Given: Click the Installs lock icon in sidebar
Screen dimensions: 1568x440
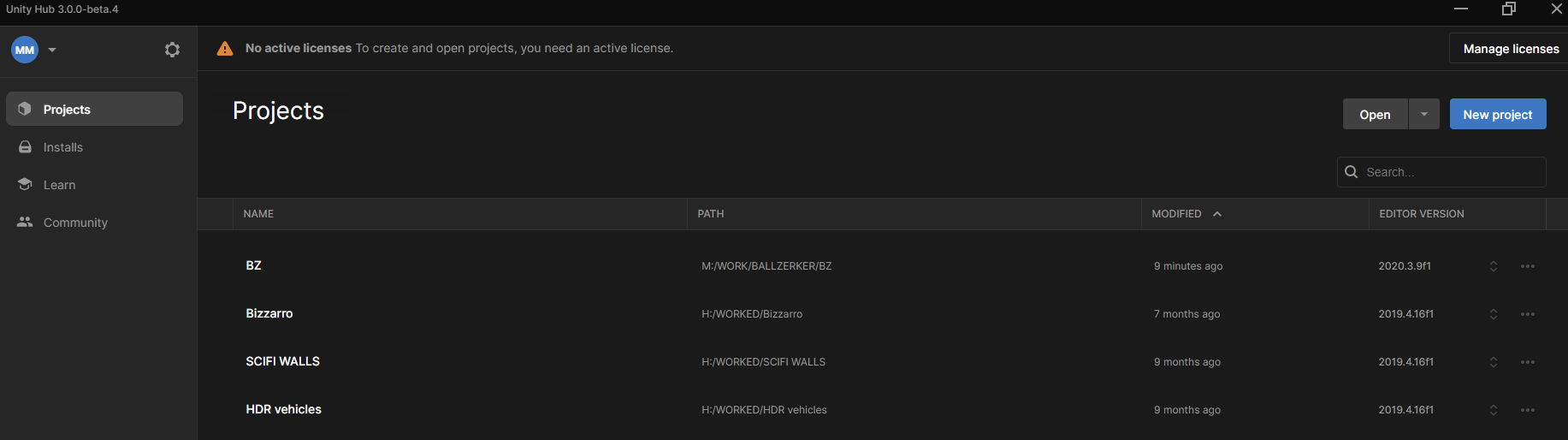Looking at the screenshot, I should (x=25, y=147).
